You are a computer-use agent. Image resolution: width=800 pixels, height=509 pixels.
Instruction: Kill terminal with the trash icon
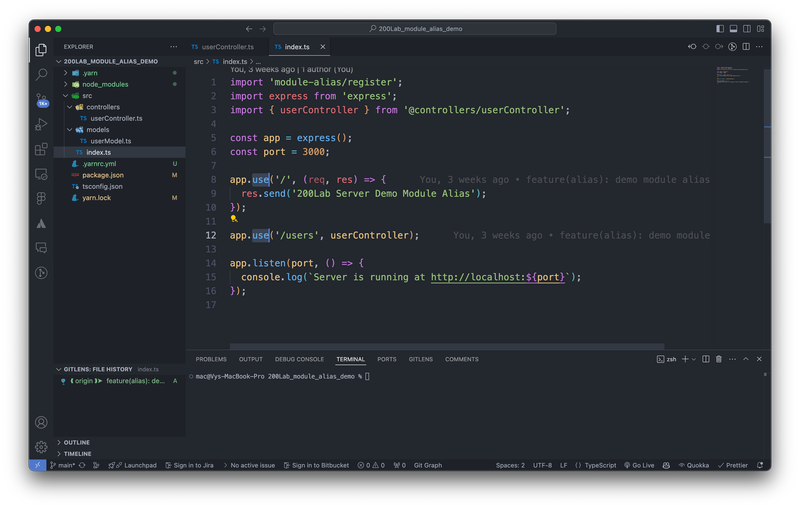pos(719,359)
